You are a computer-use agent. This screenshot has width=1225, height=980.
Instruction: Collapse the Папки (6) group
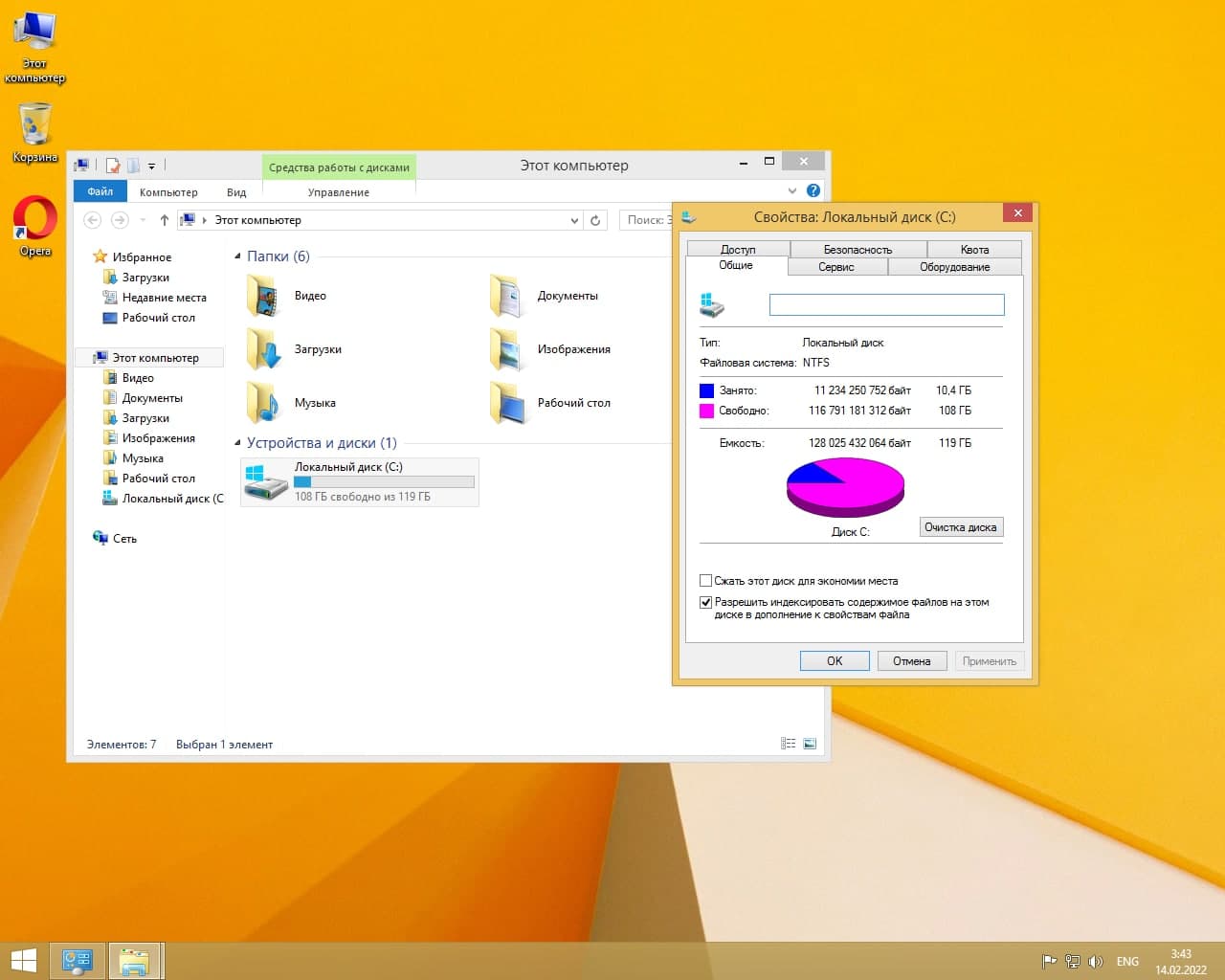(x=238, y=256)
